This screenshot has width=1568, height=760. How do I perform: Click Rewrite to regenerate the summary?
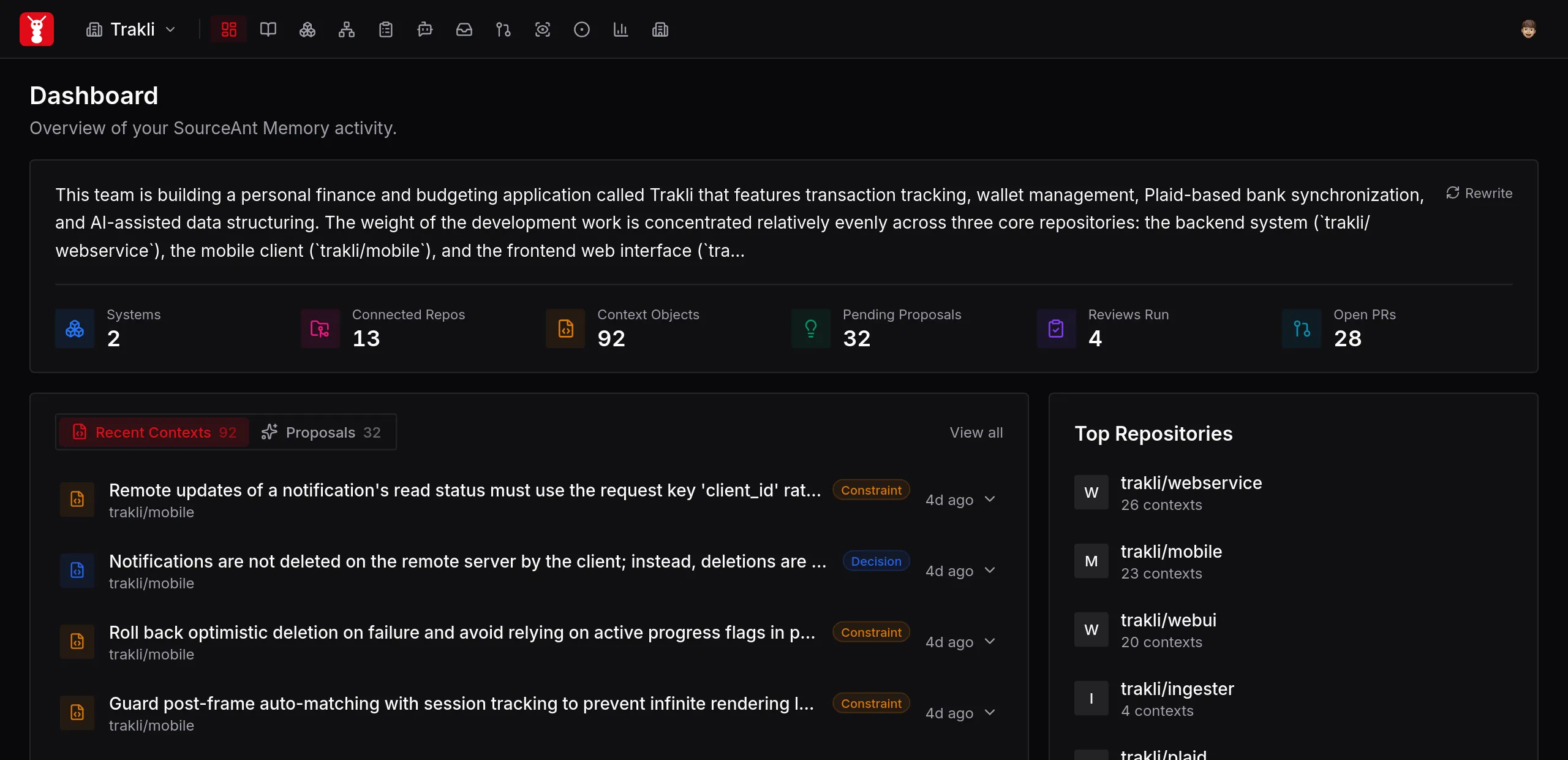tap(1479, 193)
